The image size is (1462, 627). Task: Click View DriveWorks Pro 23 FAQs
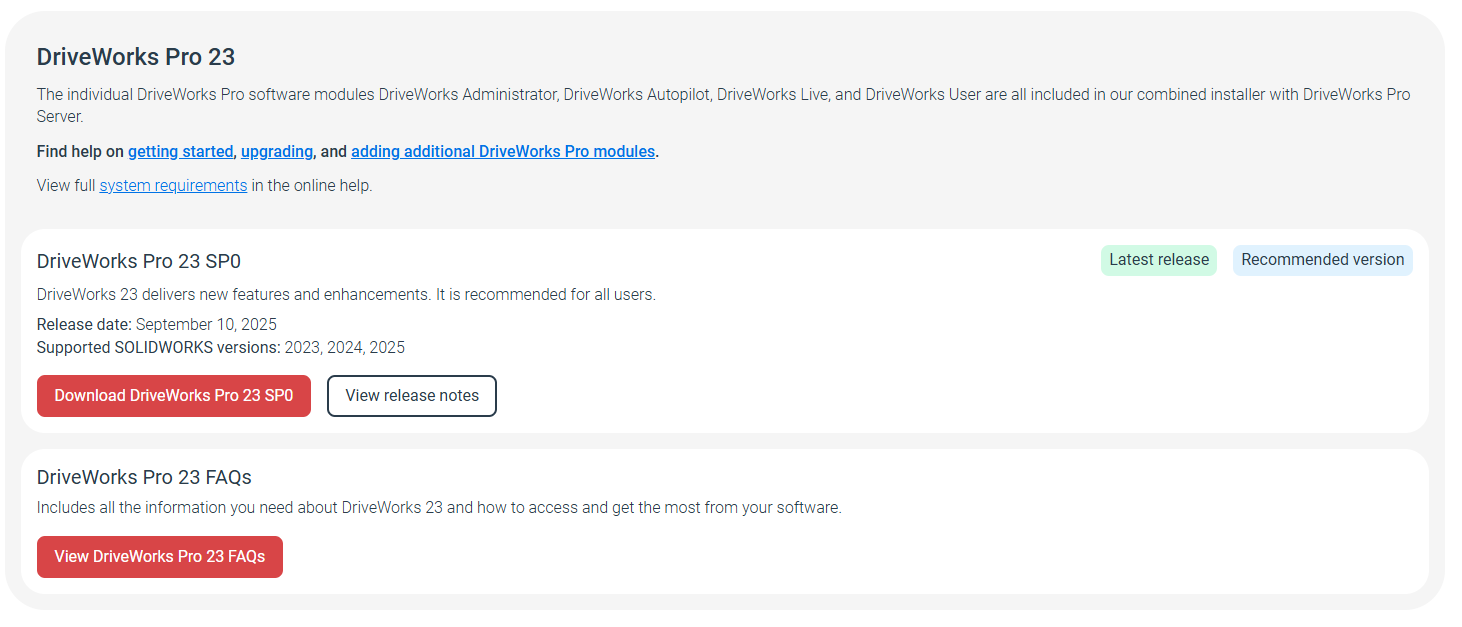pos(159,557)
